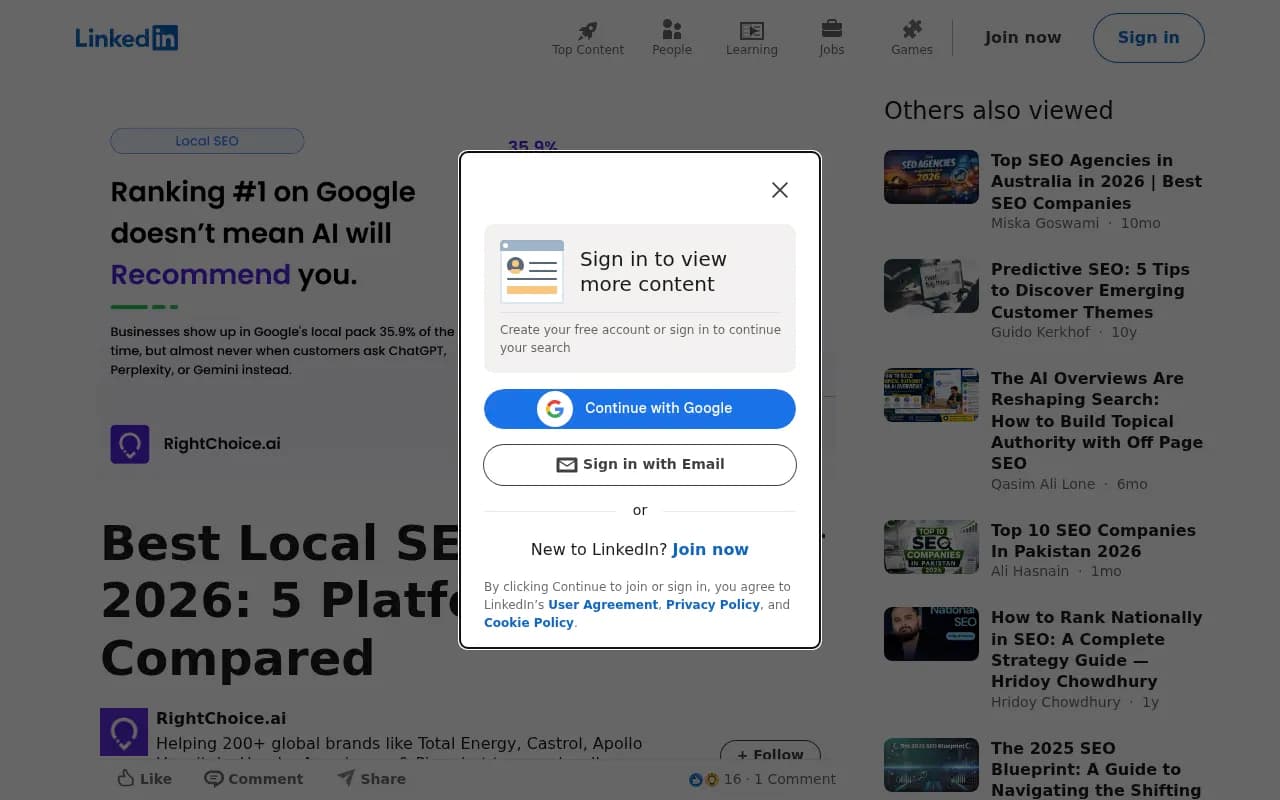This screenshot has height=800, width=1280.
Task: Click the envelope icon on email button
Action: (567, 465)
